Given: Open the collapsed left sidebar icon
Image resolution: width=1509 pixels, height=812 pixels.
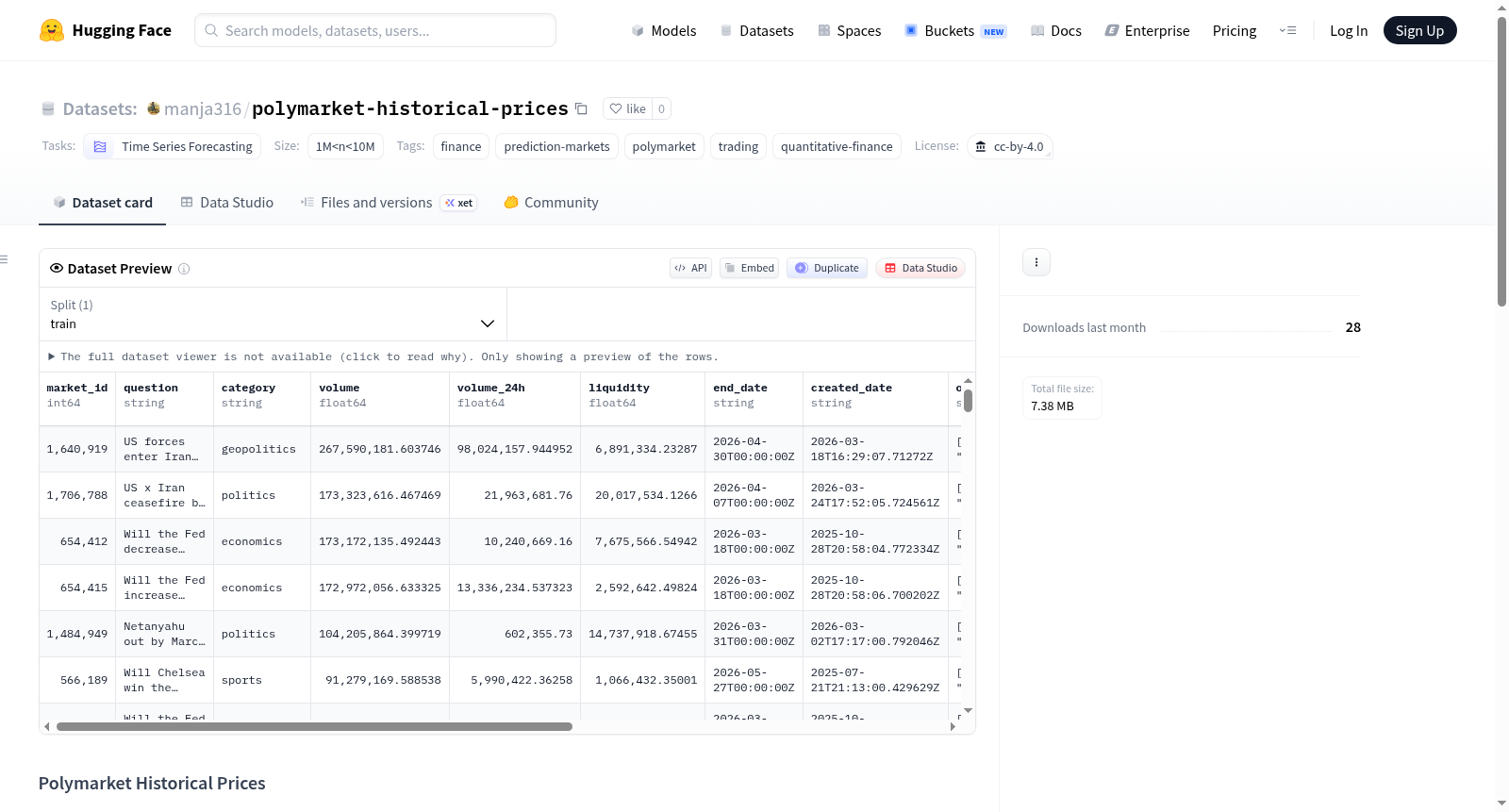Looking at the screenshot, I should click(5, 259).
